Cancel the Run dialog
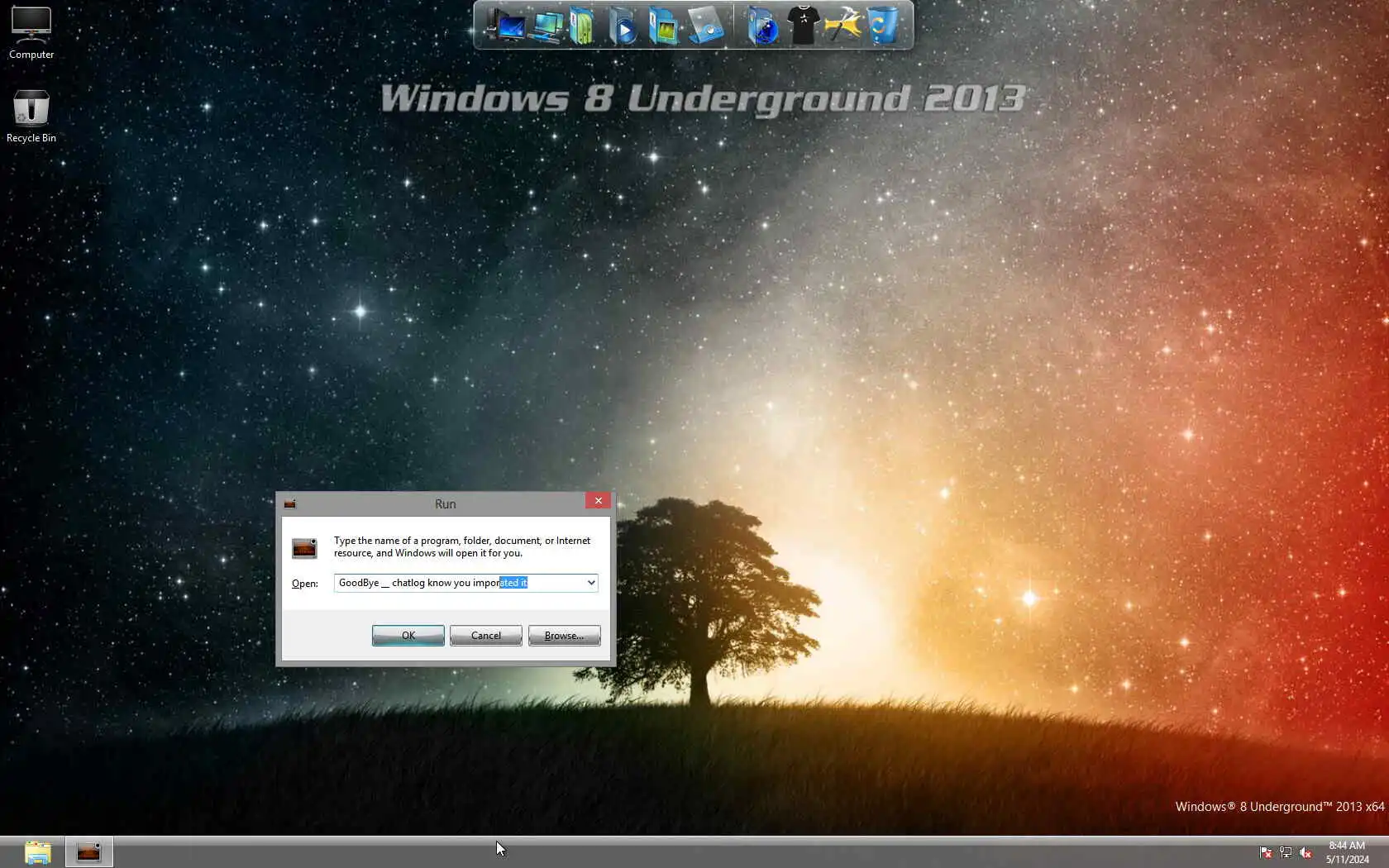Viewport: 1389px width, 868px height. [486, 635]
